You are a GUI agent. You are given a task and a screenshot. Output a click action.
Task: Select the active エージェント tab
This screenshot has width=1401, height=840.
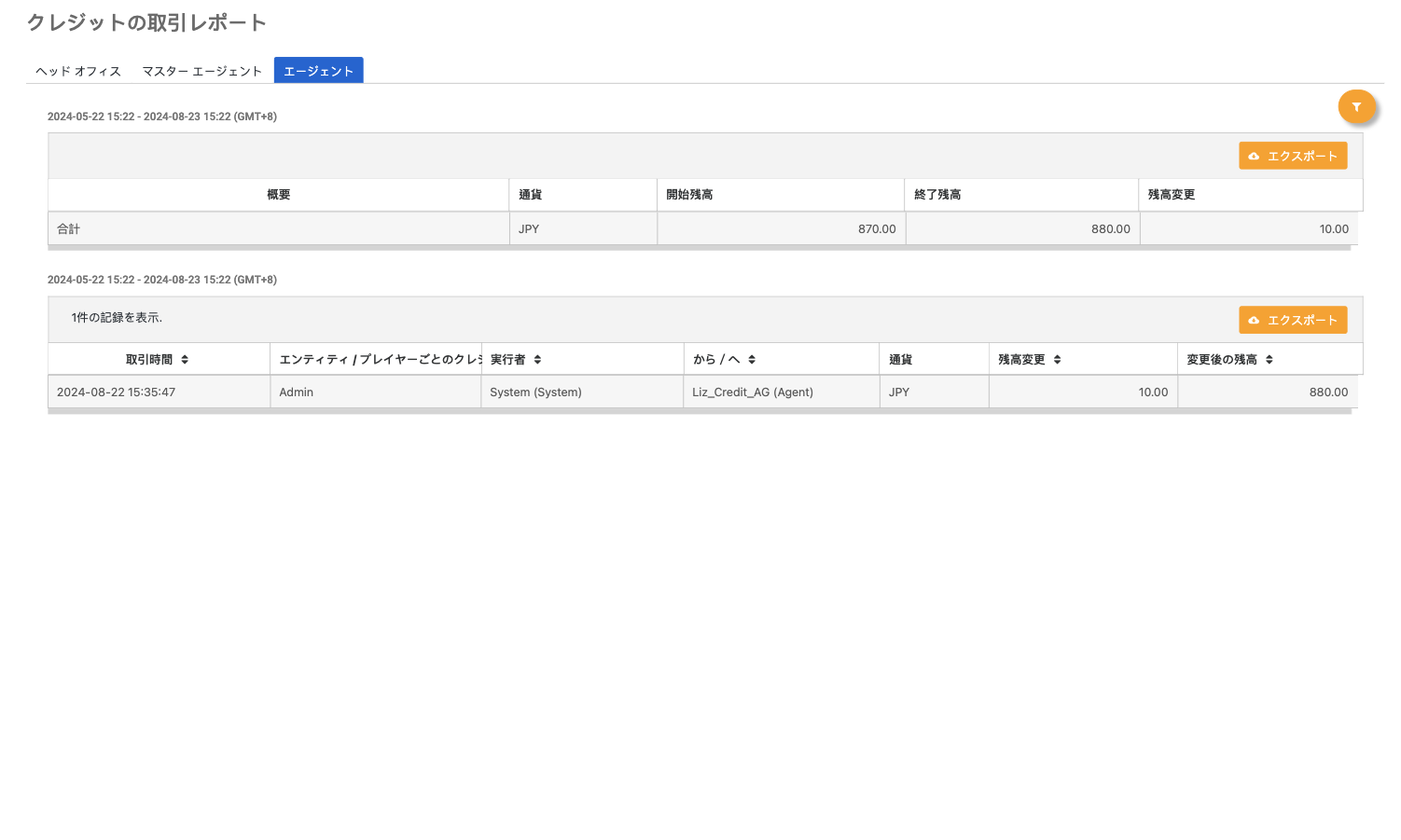click(x=318, y=71)
